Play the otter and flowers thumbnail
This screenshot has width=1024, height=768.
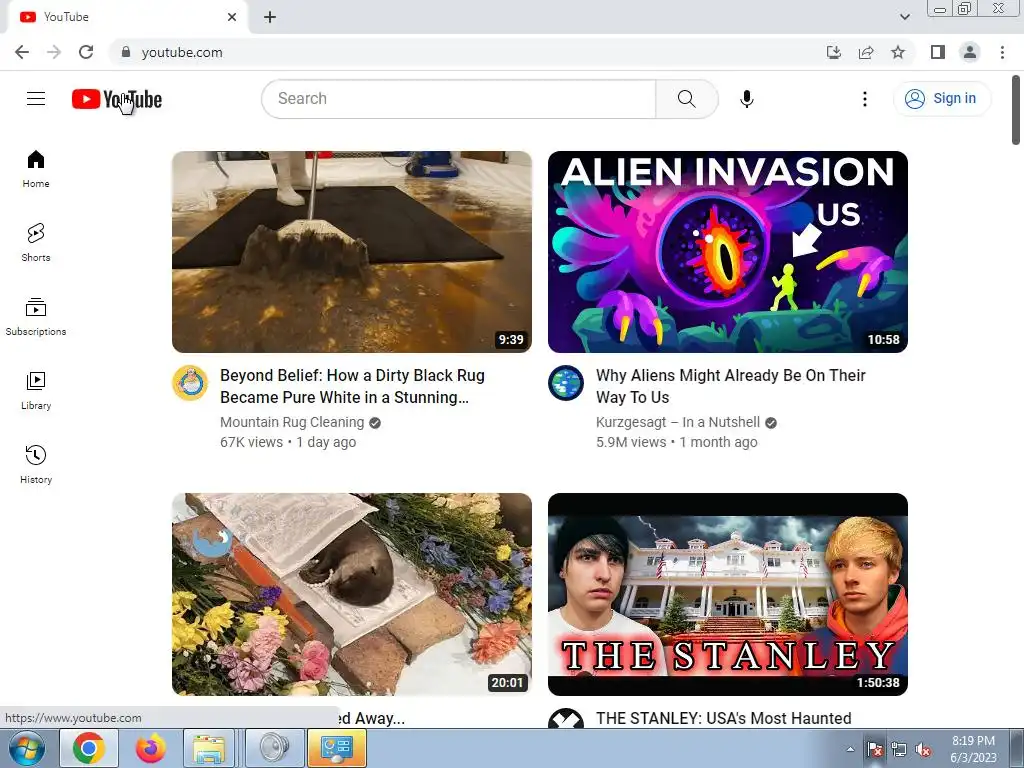tap(352, 594)
